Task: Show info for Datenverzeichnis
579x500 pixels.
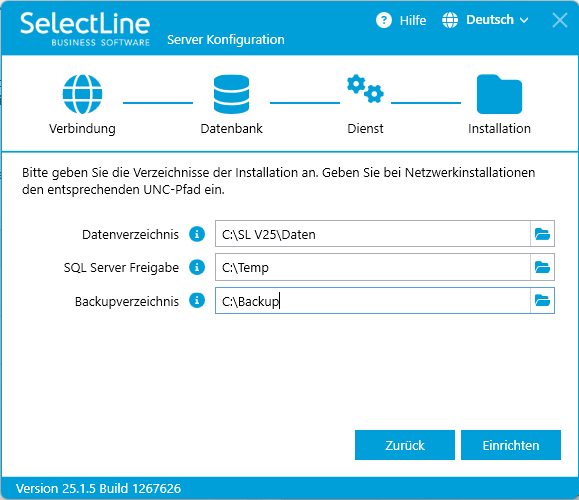Action: 197,234
